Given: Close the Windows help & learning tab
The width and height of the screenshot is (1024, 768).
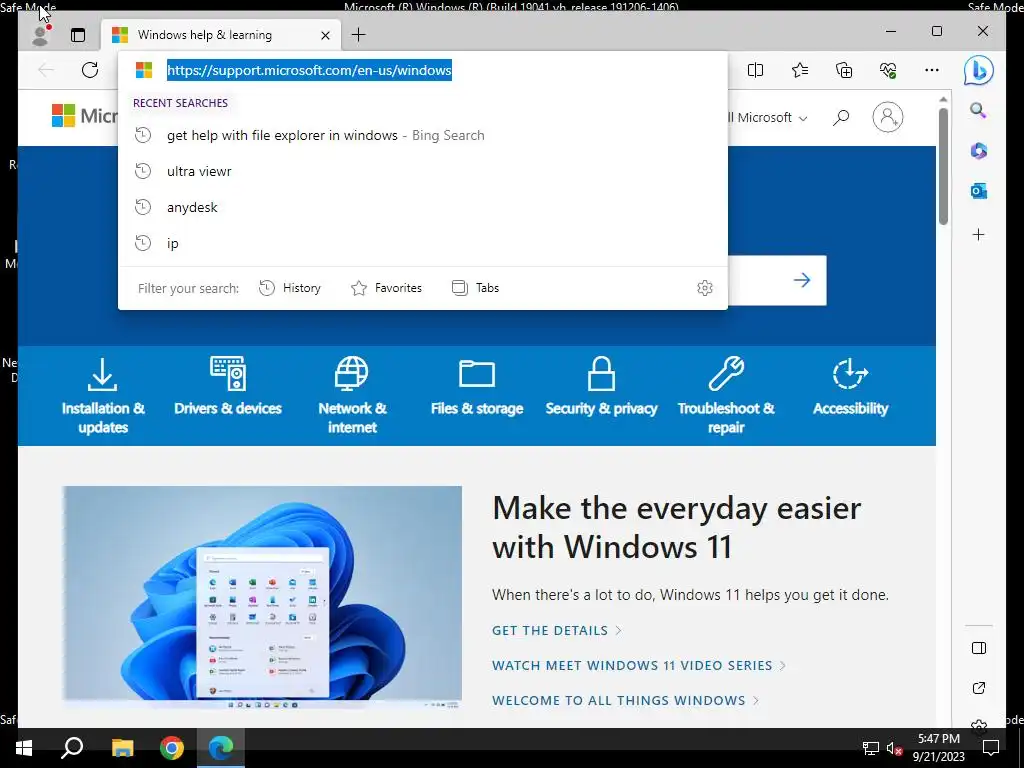Looking at the screenshot, I should (325, 35).
